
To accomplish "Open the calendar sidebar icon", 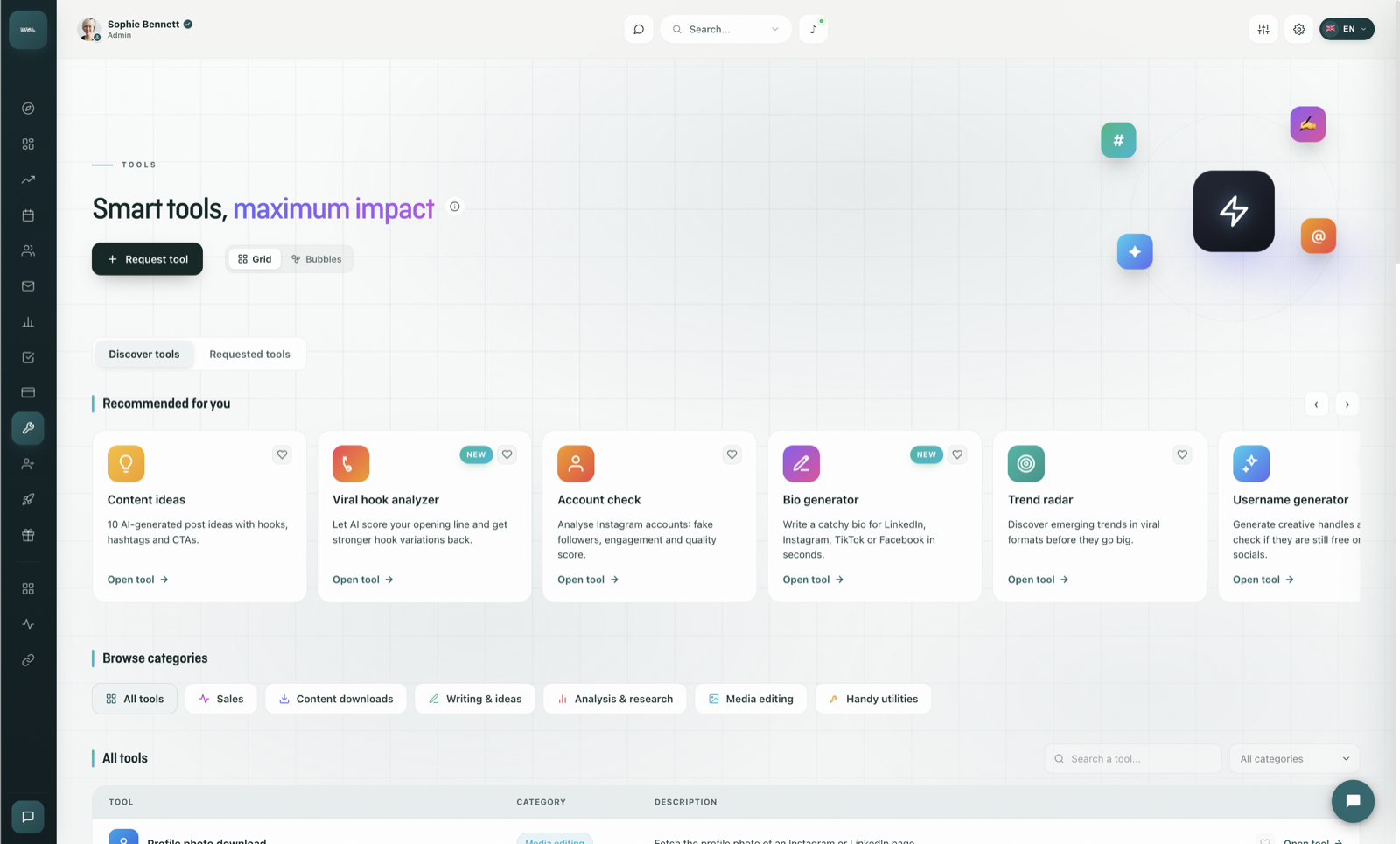I will point(28,215).
